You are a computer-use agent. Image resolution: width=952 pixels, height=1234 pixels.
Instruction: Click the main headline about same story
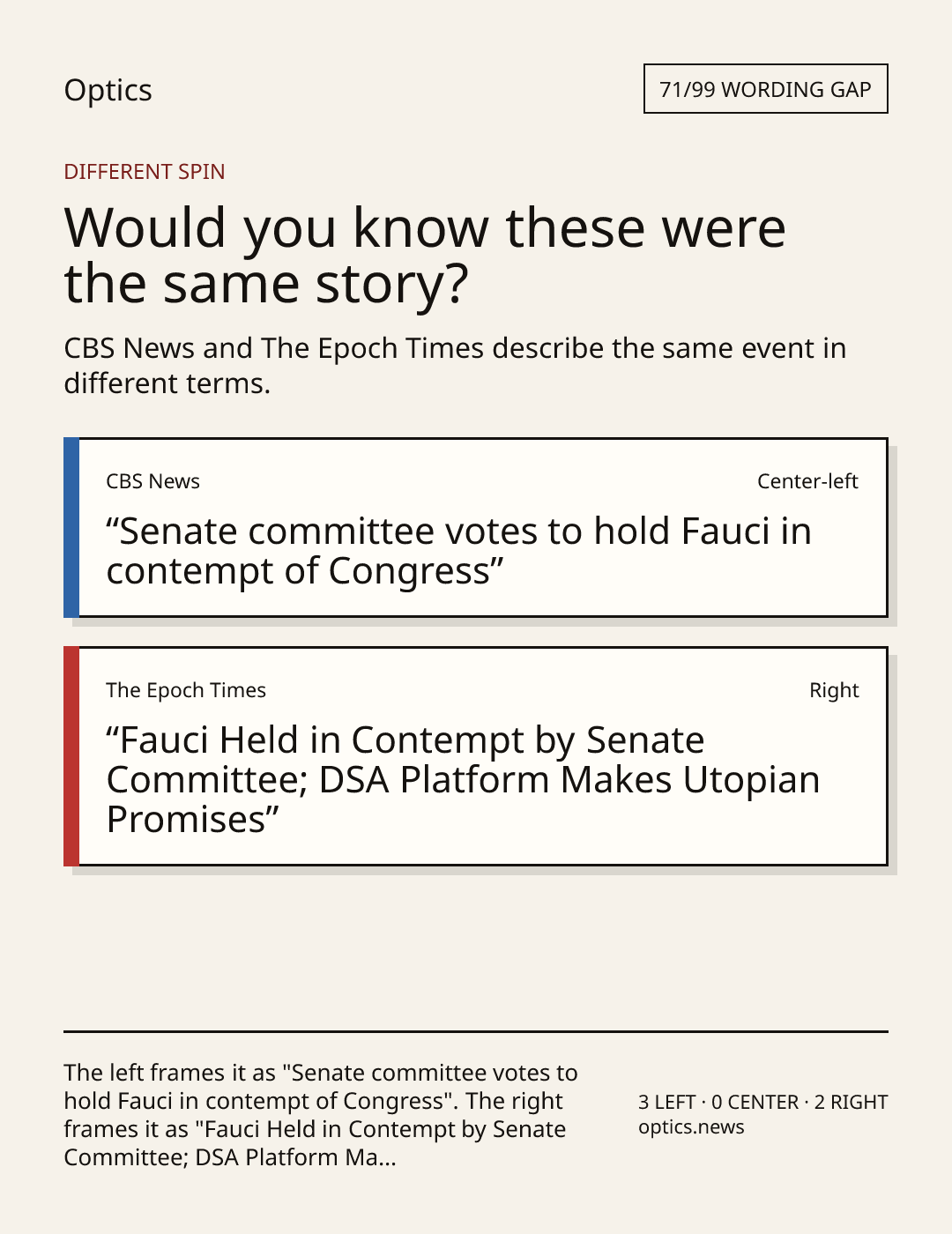[425, 256]
